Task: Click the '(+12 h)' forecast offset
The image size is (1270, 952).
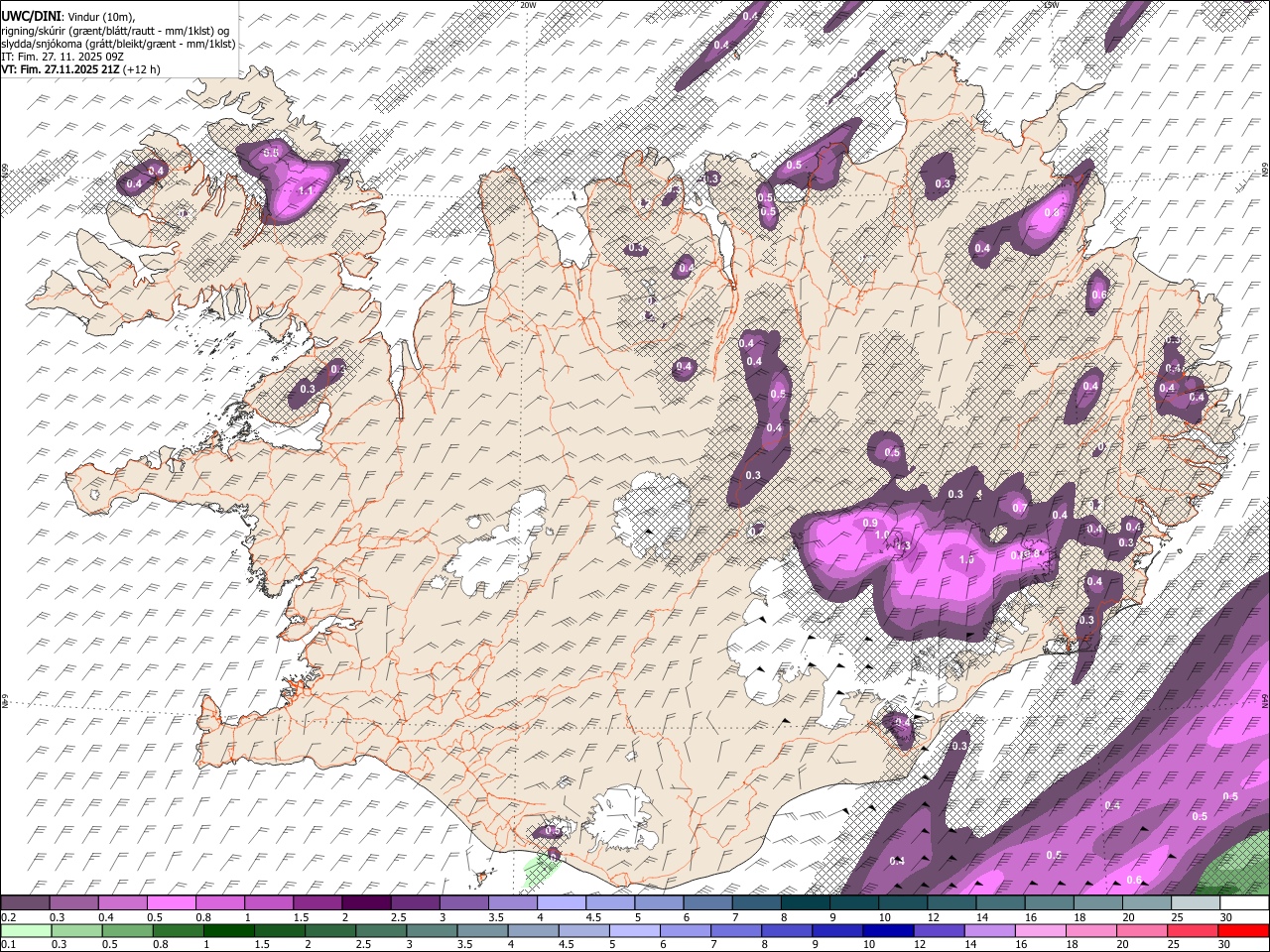Action: pyautogui.click(x=142, y=69)
